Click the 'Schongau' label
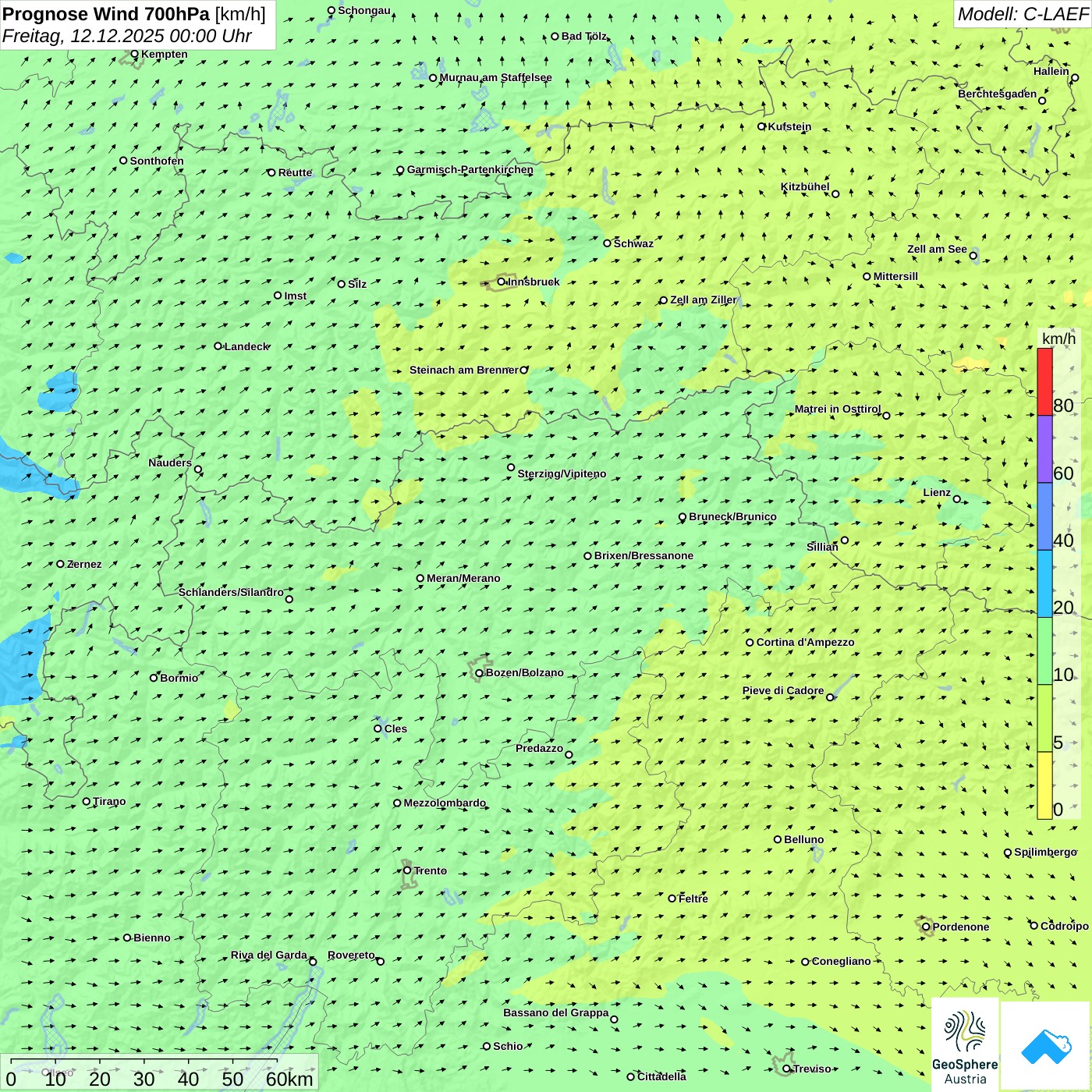Viewport: 1092px width, 1092px height. pyautogui.click(x=364, y=10)
